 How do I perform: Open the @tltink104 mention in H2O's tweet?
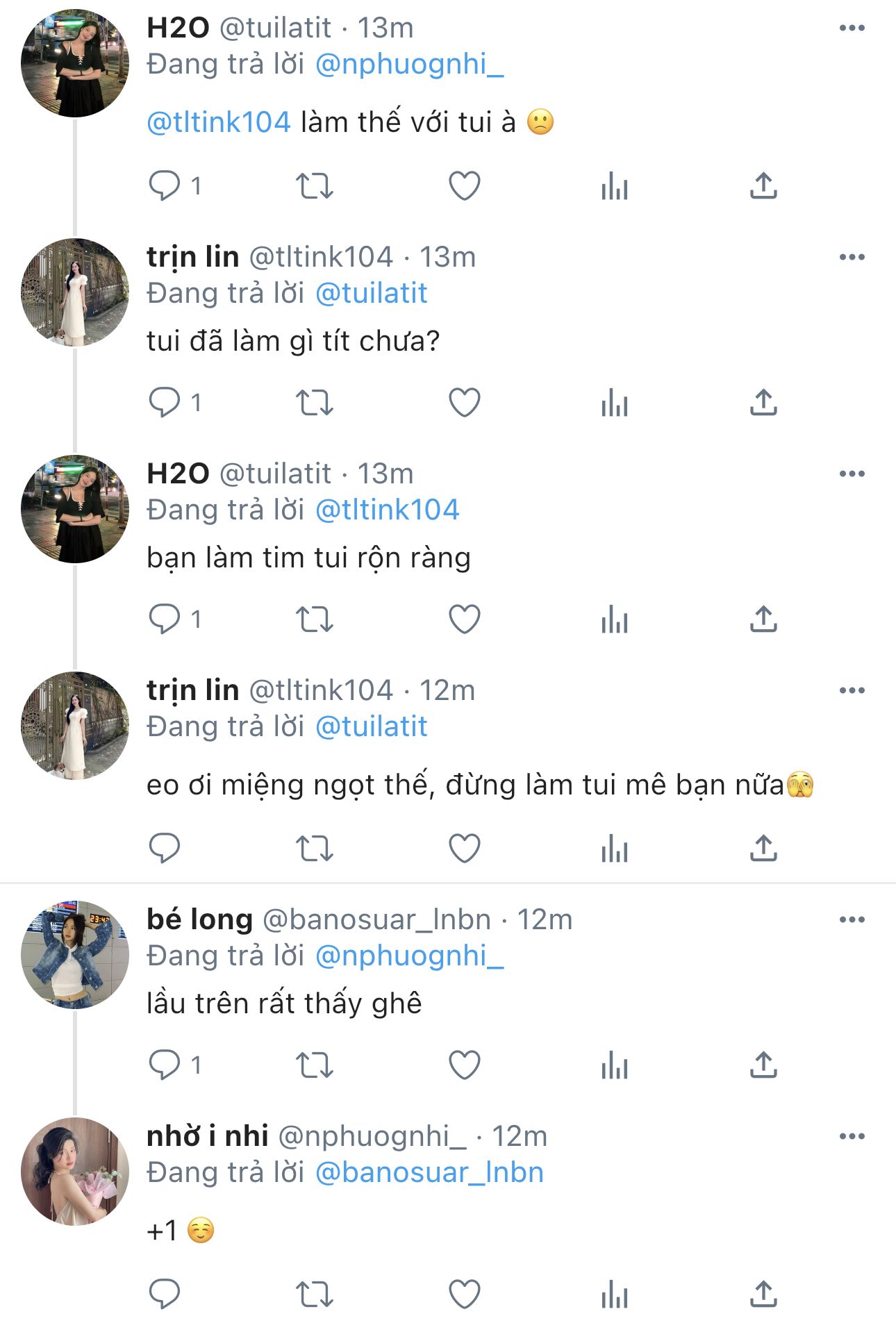pyautogui.click(x=219, y=122)
